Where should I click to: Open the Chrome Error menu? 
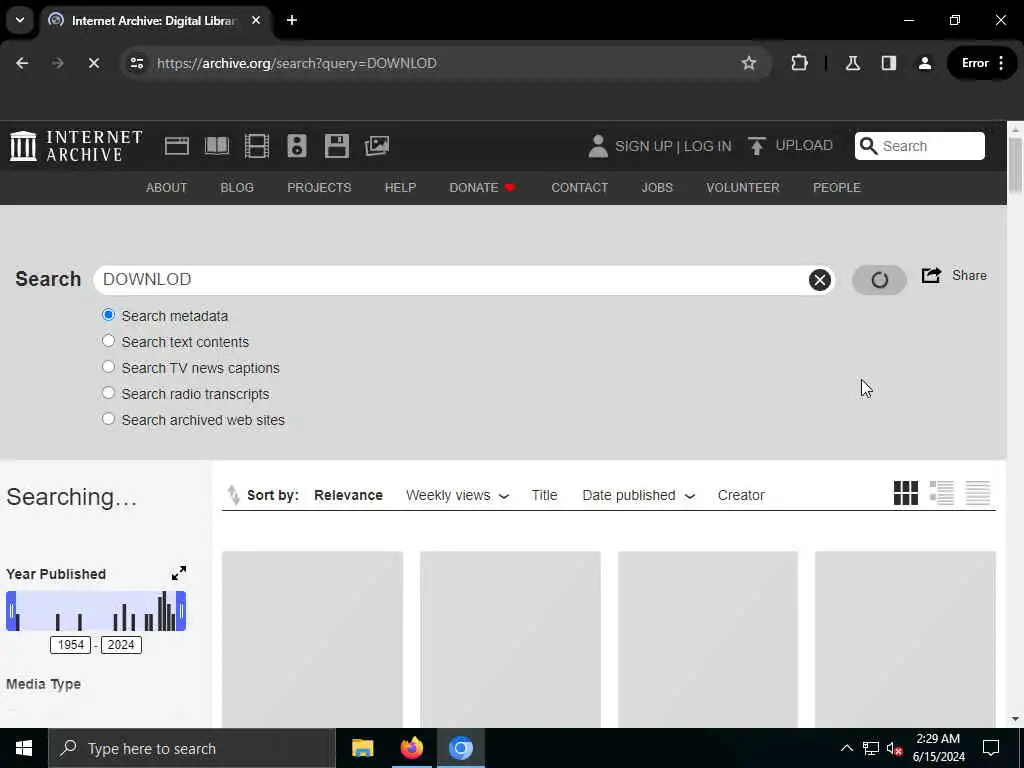[x=982, y=63]
